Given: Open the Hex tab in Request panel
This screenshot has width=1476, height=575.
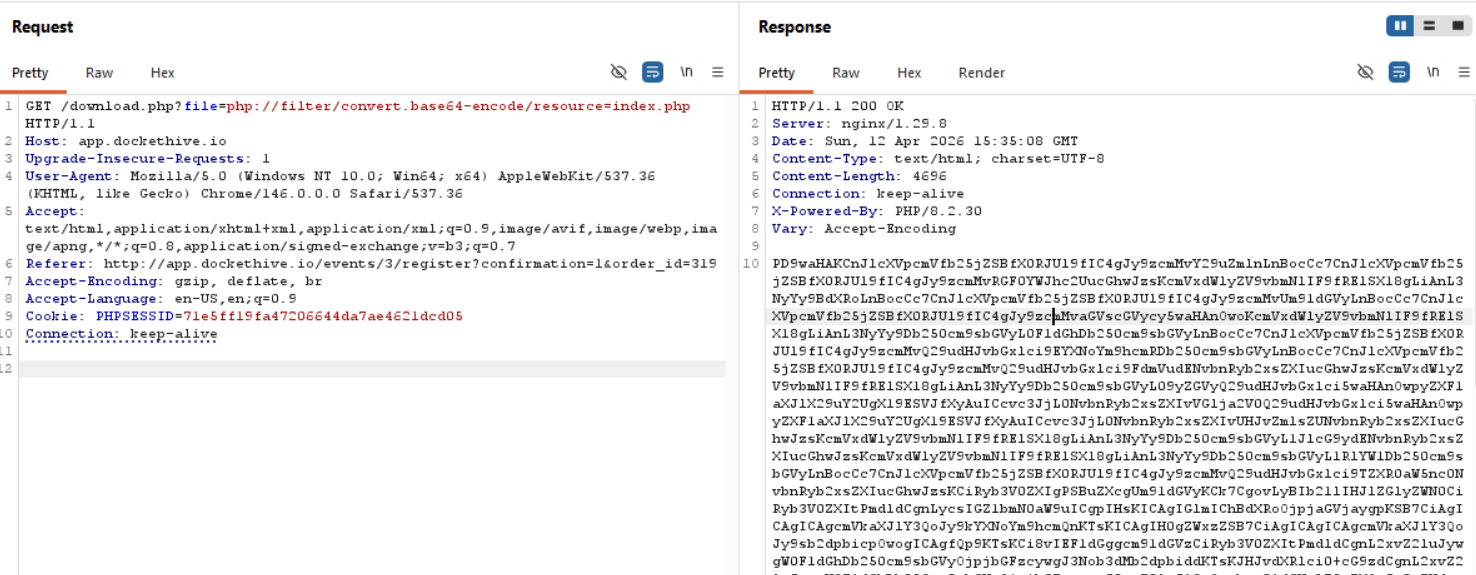Looking at the screenshot, I should (162, 73).
